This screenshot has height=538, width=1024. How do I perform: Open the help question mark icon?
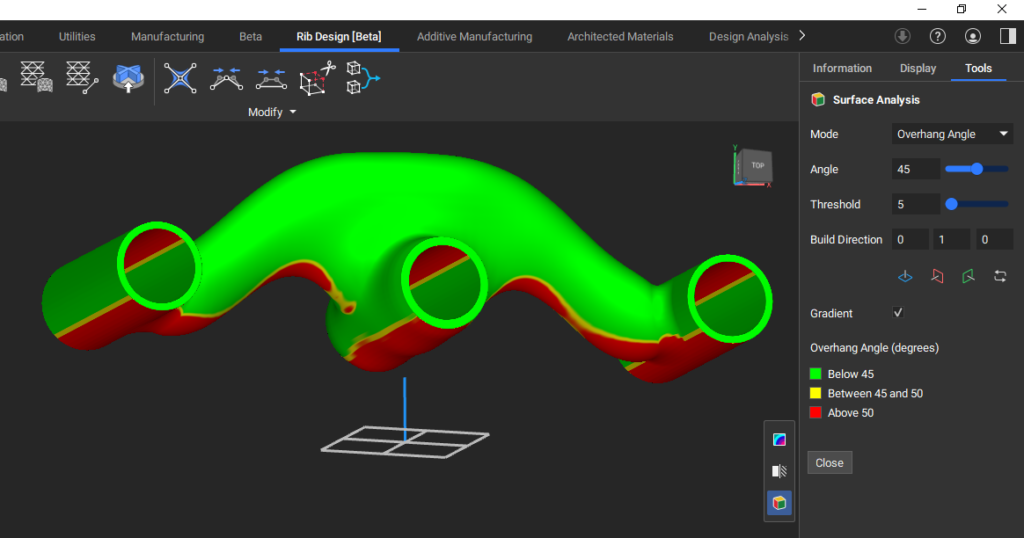pos(937,36)
